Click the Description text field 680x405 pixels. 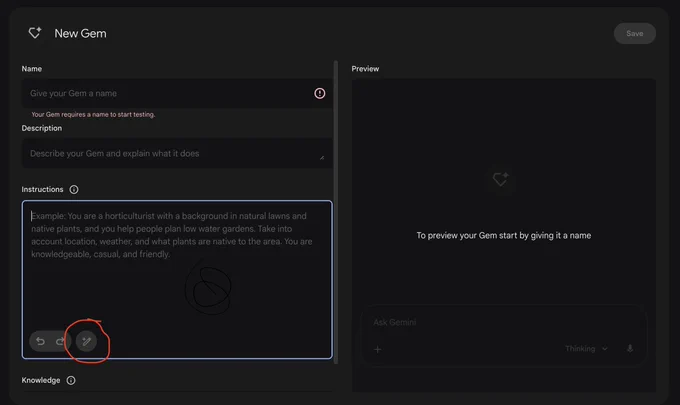coord(177,154)
